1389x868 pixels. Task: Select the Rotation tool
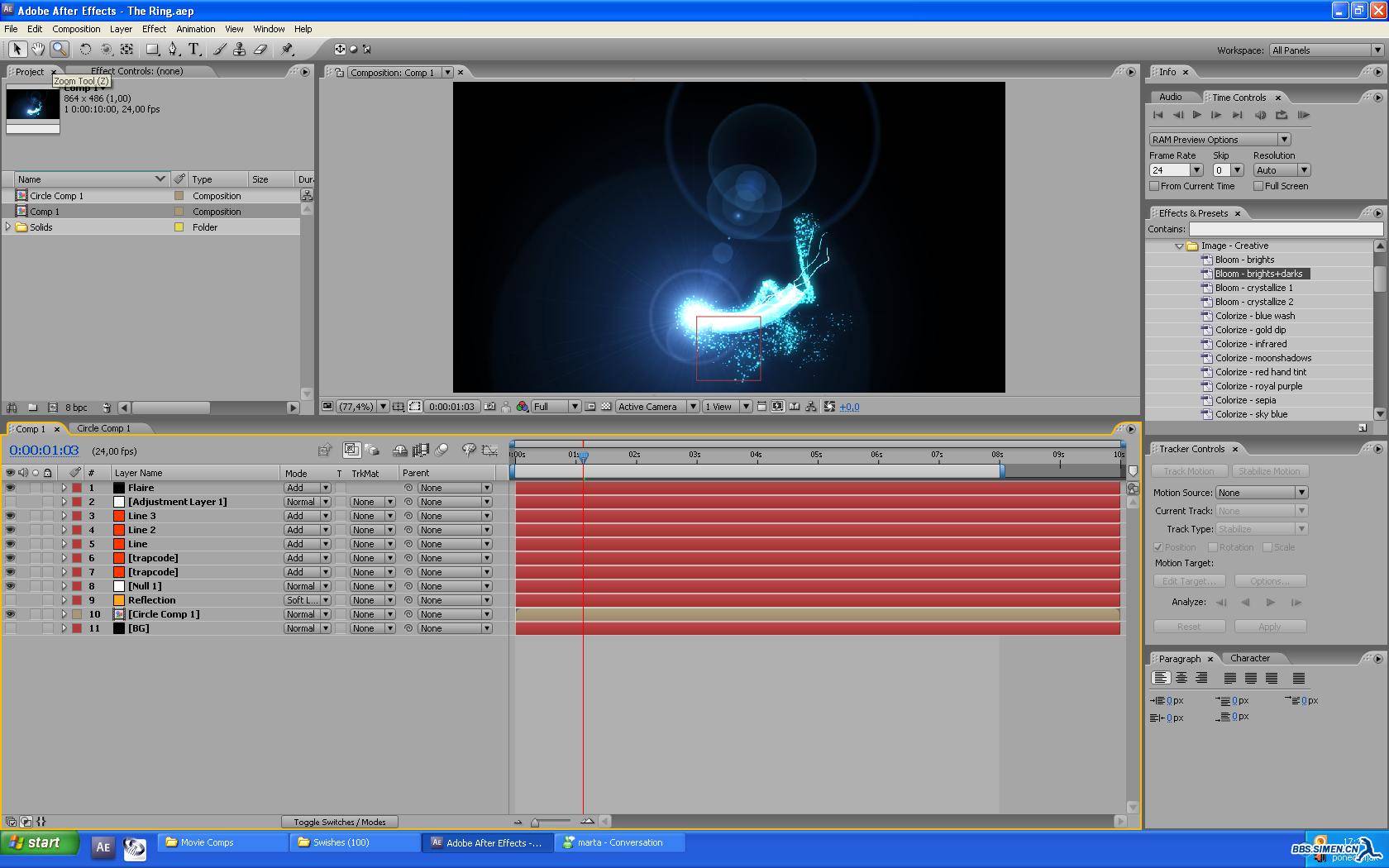coord(85,50)
